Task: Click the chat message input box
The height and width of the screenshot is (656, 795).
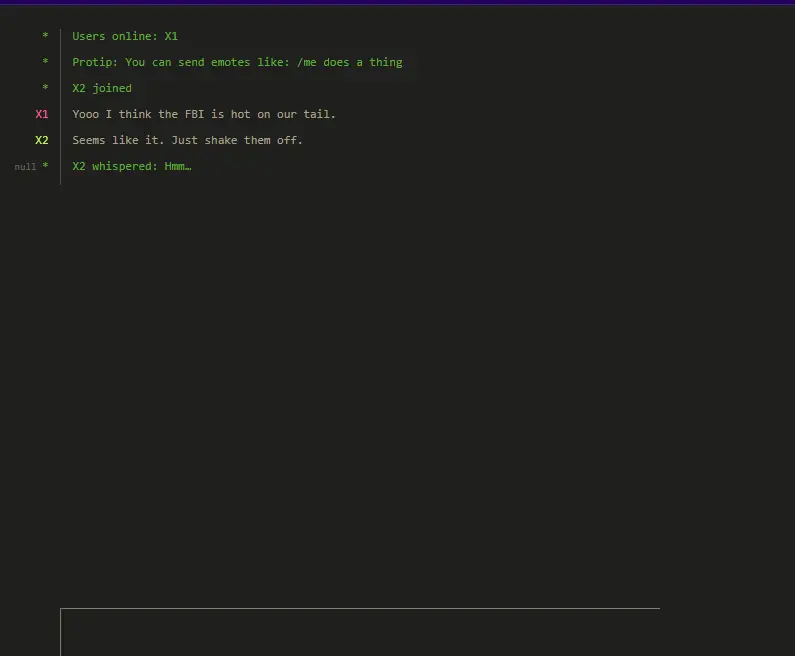Action: pos(360,632)
